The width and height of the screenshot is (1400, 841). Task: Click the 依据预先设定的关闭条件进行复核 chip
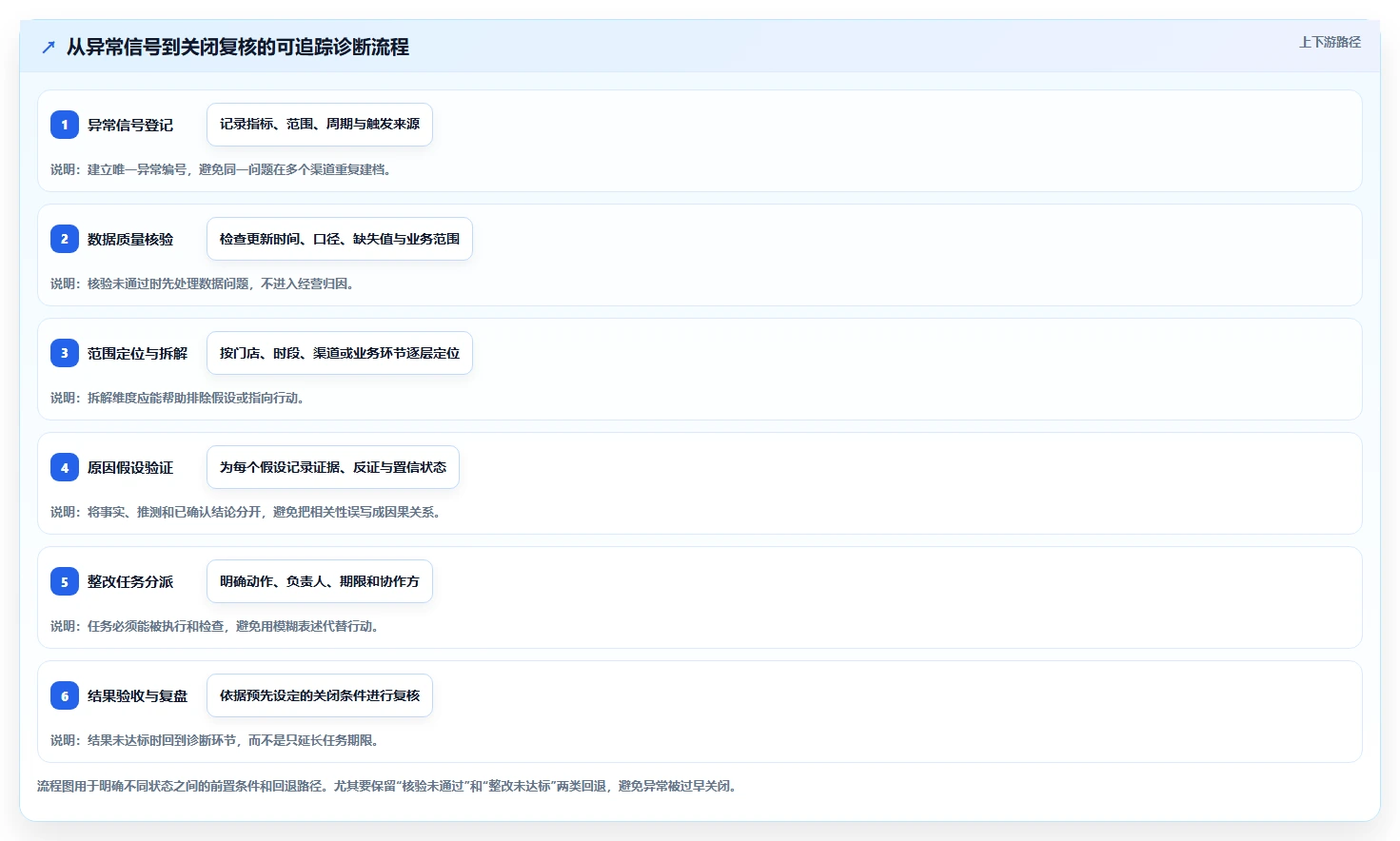320,695
